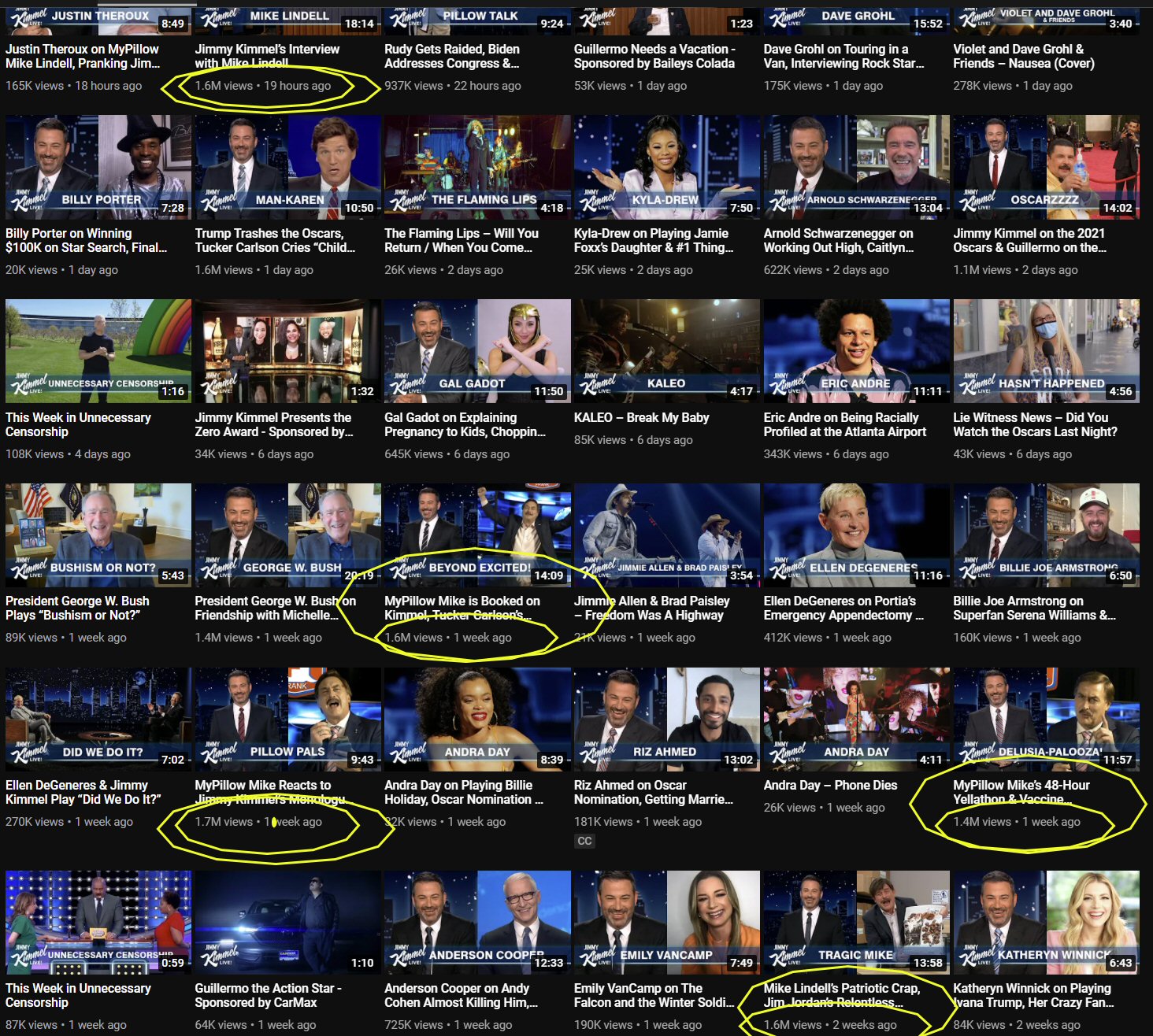
Task: Open title 'Billy Porter on Winning $100K on Star Search'
Action: (x=87, y=240)
